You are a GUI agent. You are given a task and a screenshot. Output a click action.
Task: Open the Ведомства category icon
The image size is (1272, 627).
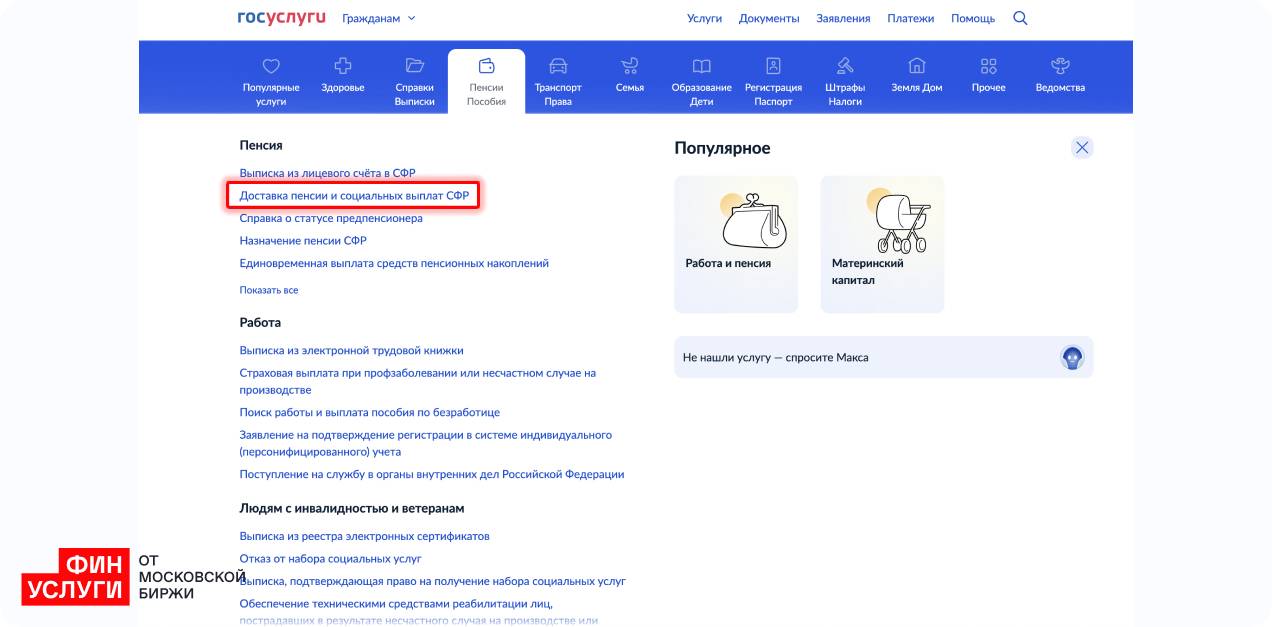point(1060,67)
